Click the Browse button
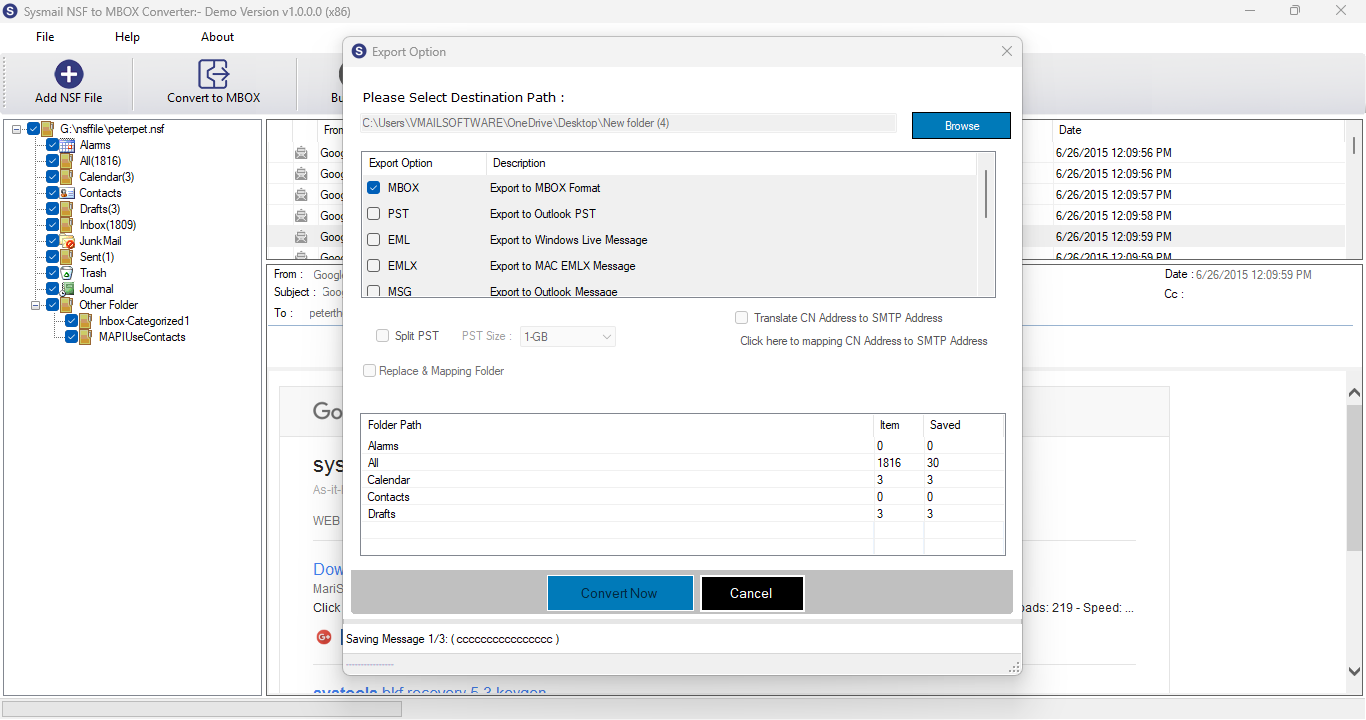The height and width of the screenshot is (720, 1366). 961,126
